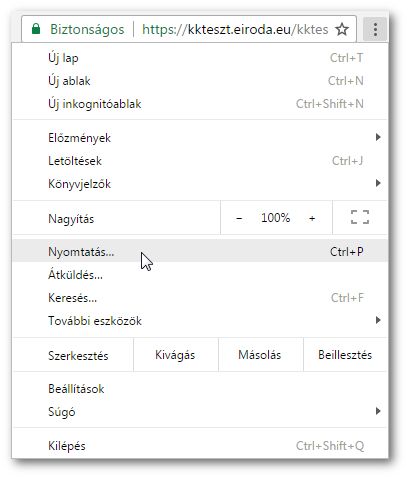
Task: Increase zoom with the plus button
Action: [x=312, y=218]
